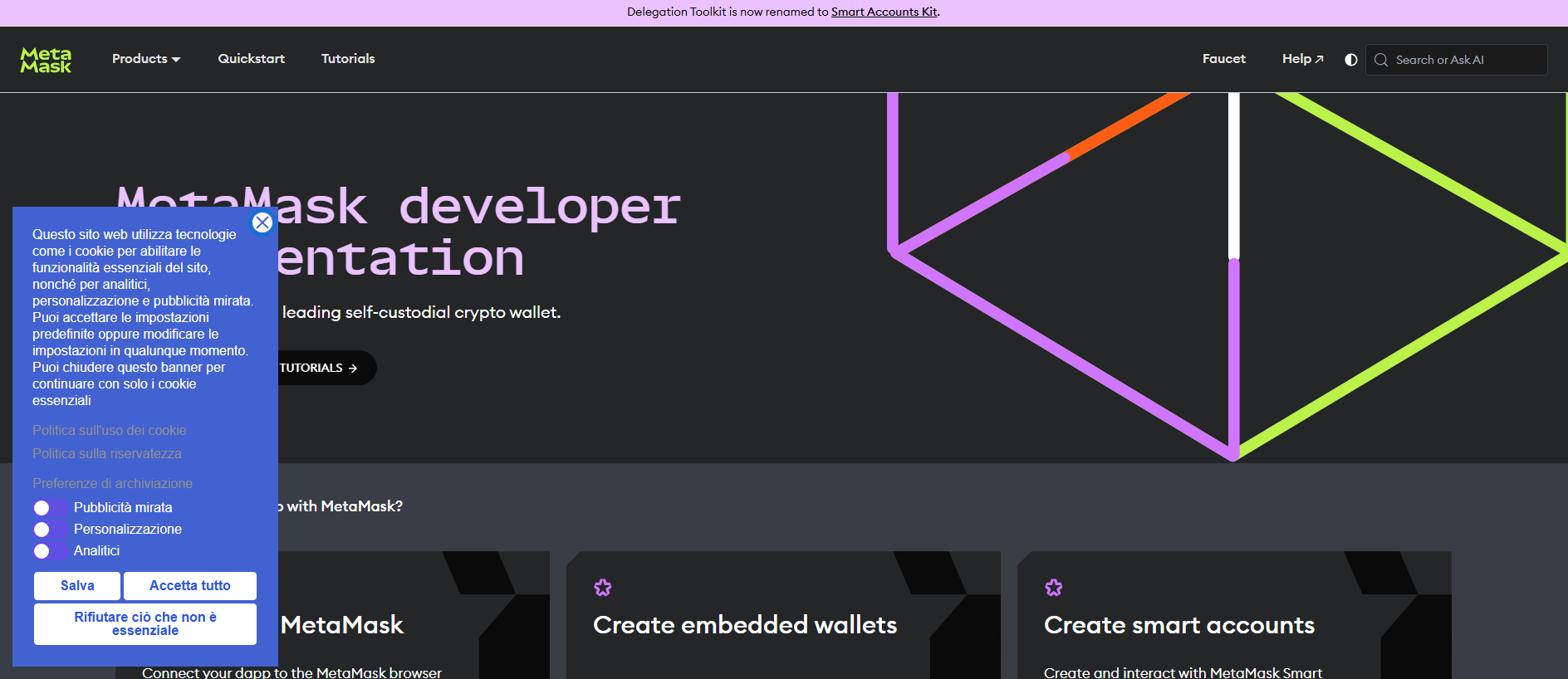
Task: Enable Pubblicità mirata toggle
Action: point(50,508)
